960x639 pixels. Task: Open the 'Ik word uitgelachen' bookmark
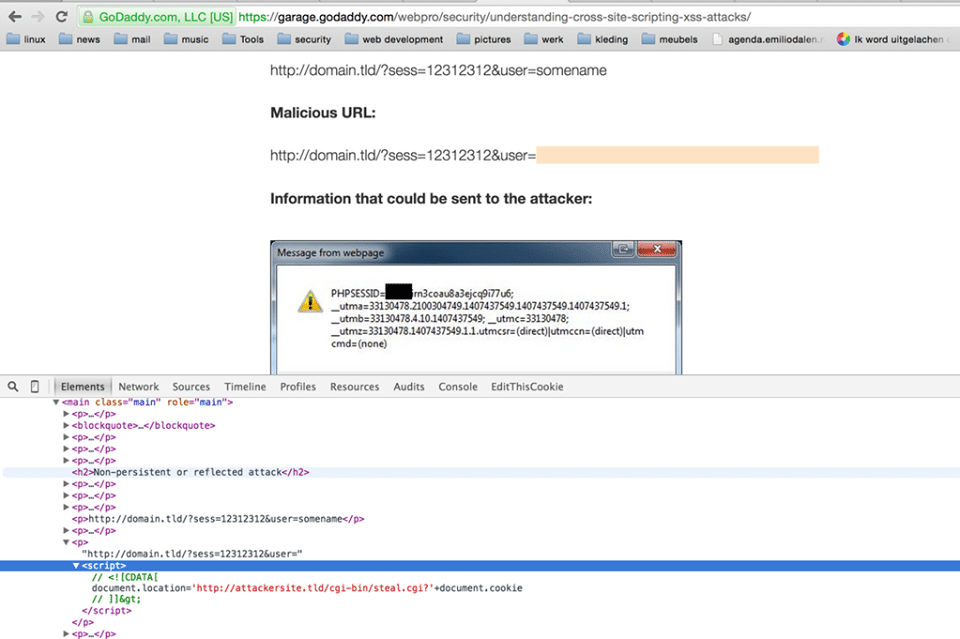(x=893, y=39)
